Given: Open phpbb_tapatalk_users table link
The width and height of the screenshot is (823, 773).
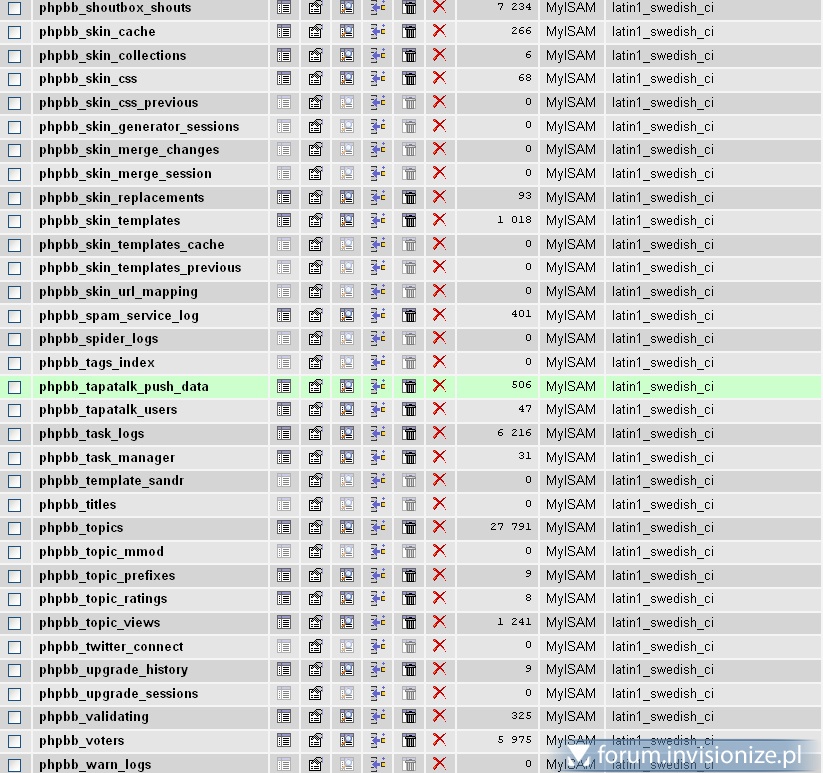Looking at the screenshot, I should click(x=108, y=409).
